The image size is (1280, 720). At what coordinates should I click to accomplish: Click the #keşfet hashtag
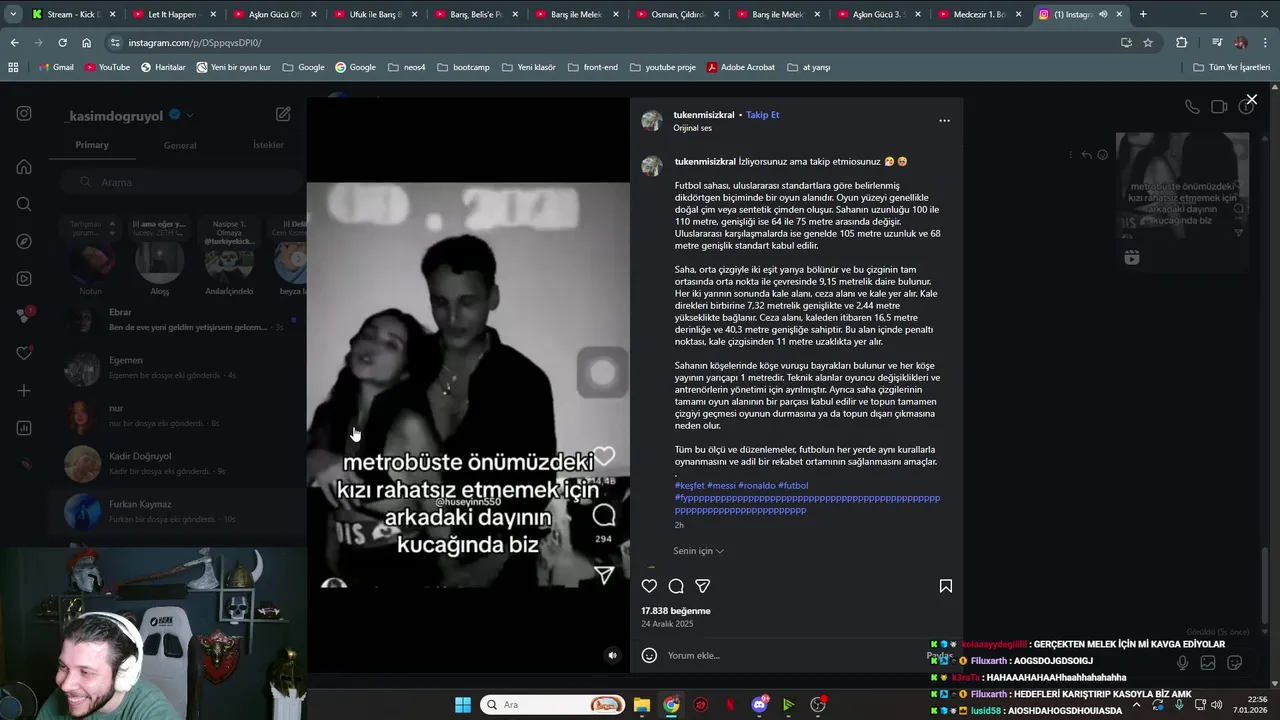[690, 486]
